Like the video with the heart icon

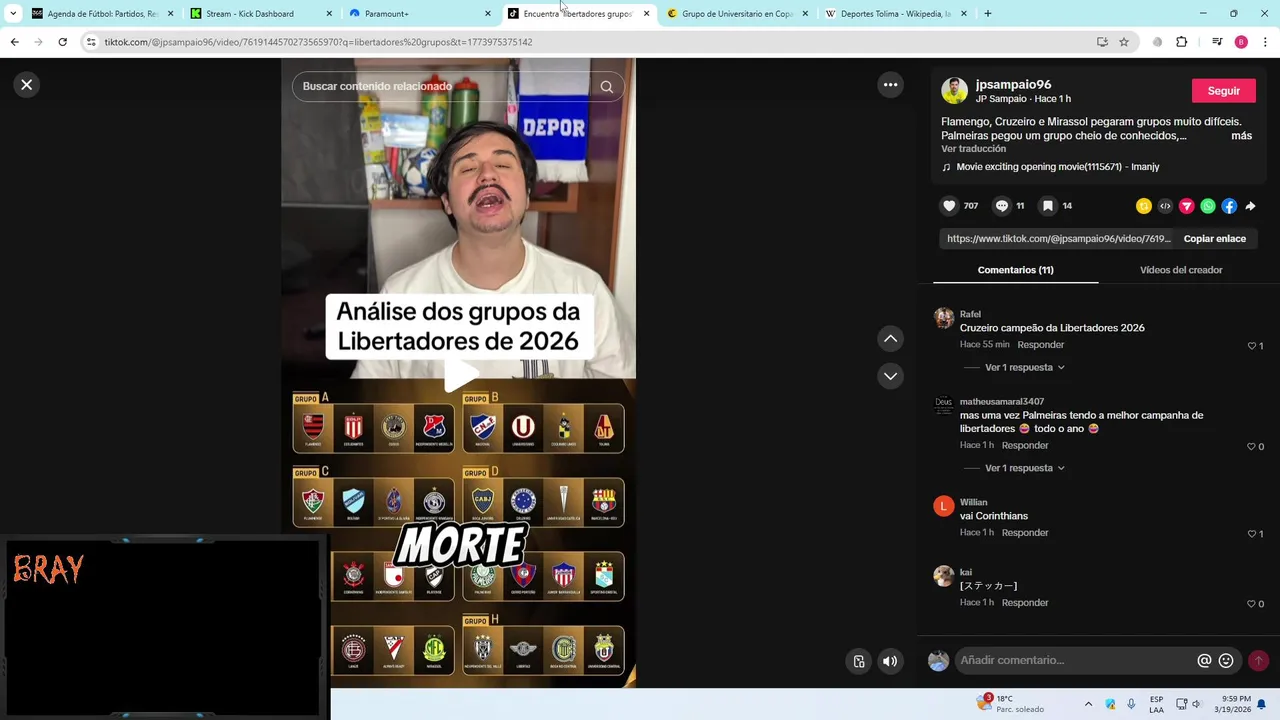coord(949,206)
